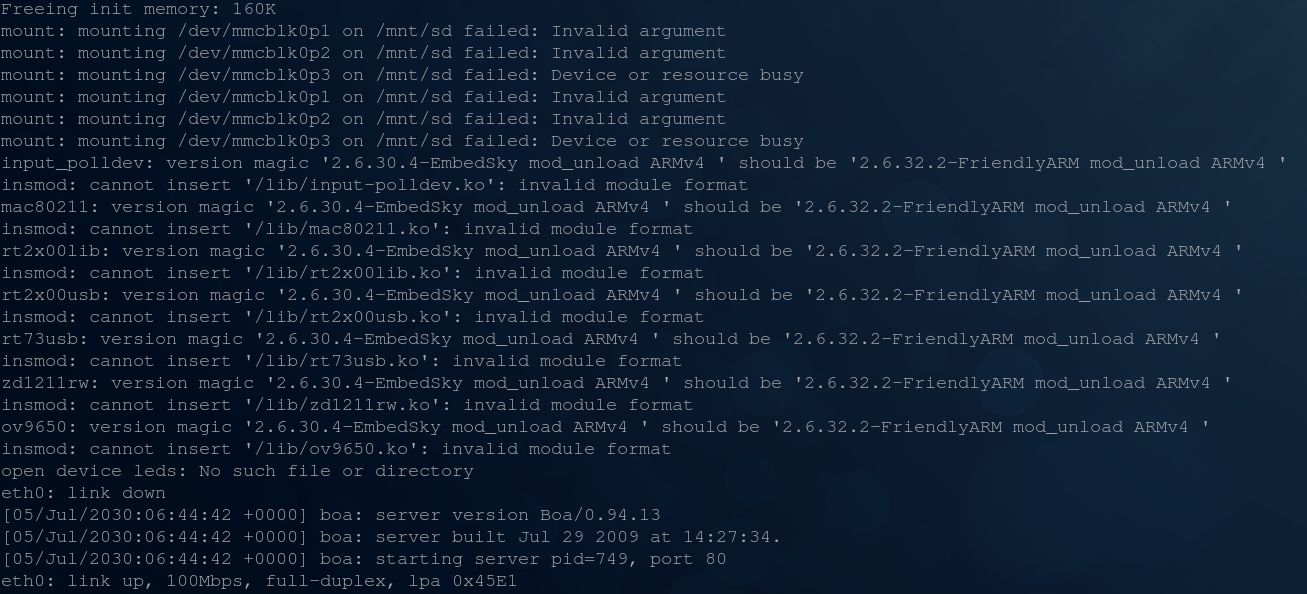Click the 'open device leds' error line
The image size is (1307, 594).
click(237, 471)
